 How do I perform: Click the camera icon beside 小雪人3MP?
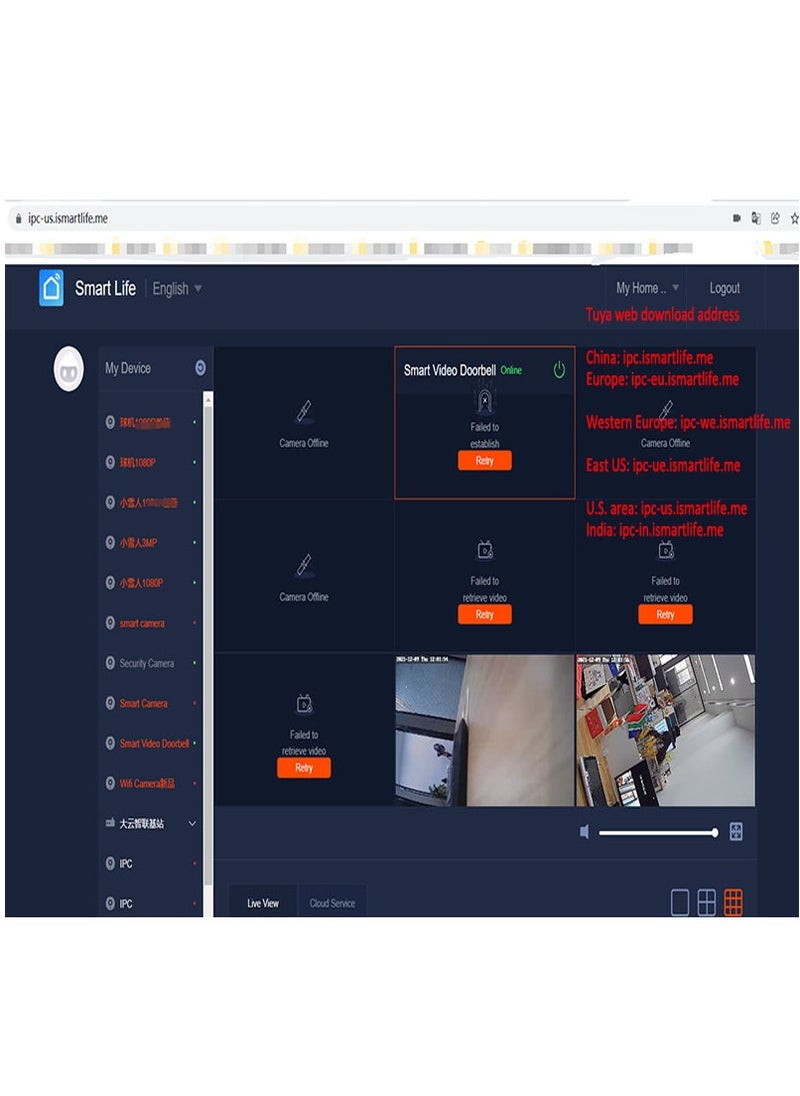tap(110, 542)
